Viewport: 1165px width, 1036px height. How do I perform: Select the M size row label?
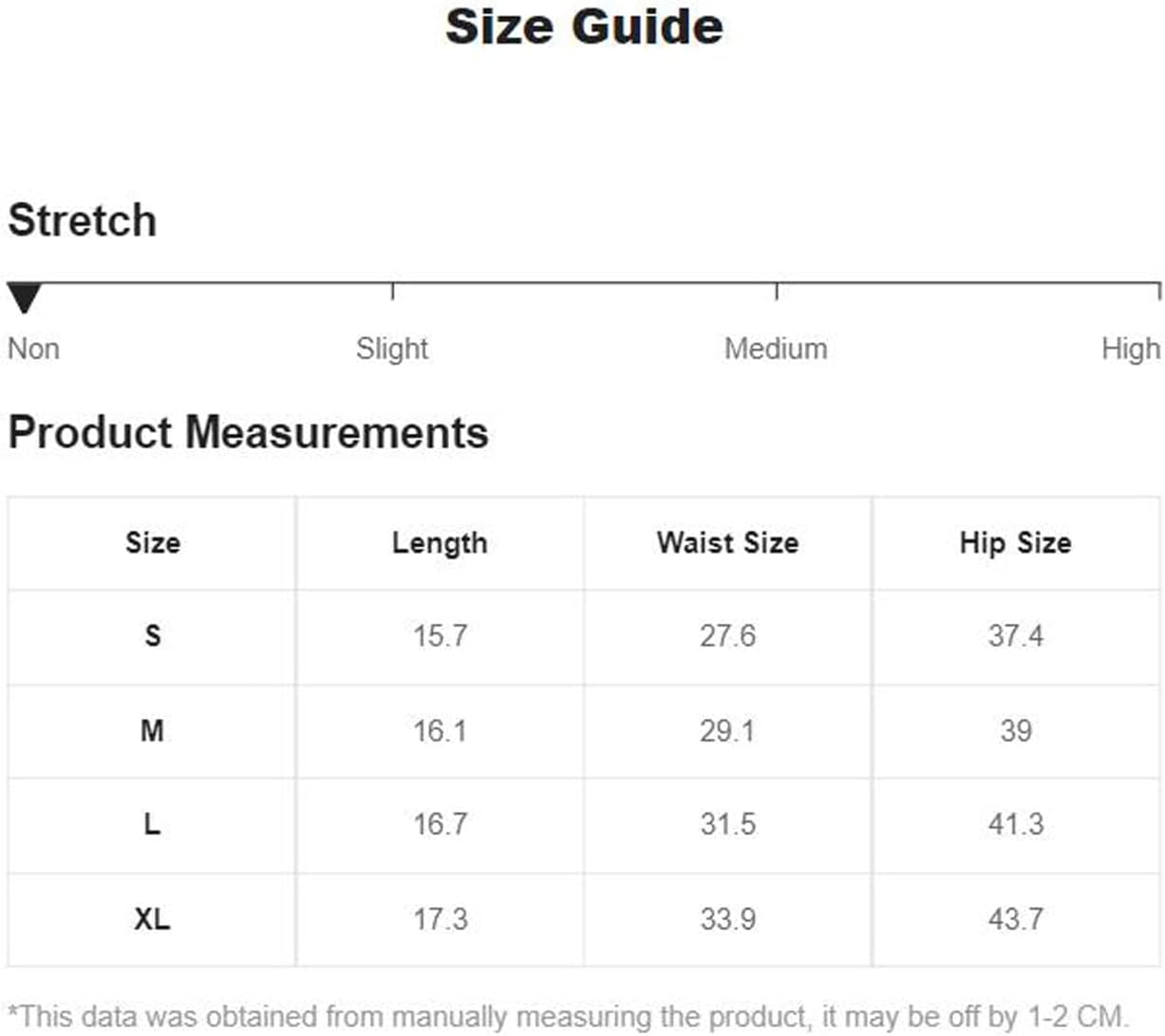(x=152, y=730)
